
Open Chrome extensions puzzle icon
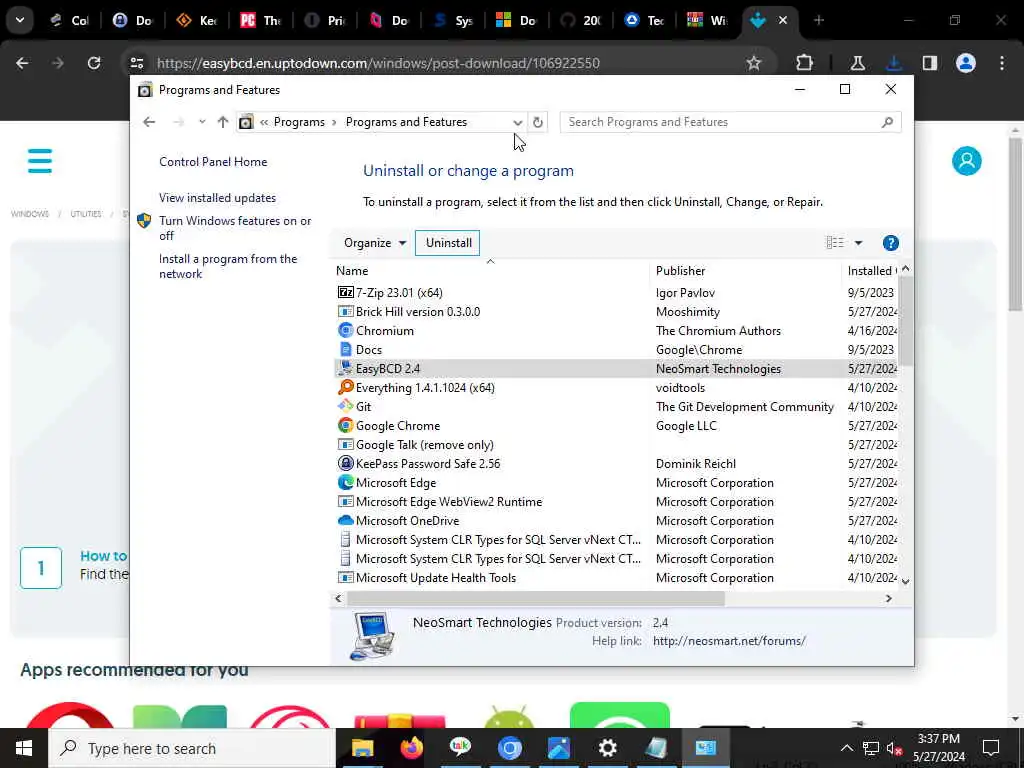point(805,63)
